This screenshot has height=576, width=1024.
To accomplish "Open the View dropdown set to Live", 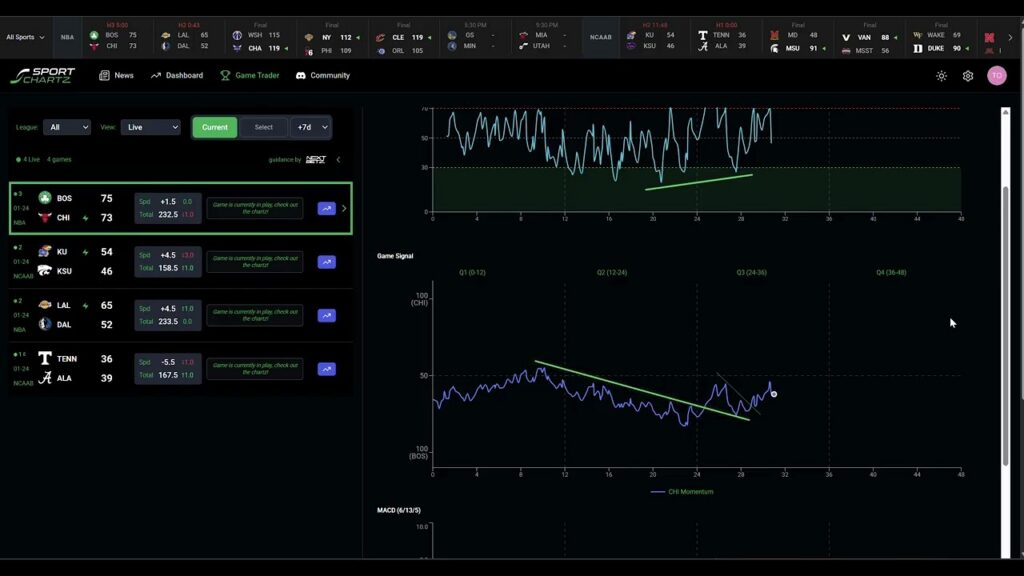I will point(150,127).
